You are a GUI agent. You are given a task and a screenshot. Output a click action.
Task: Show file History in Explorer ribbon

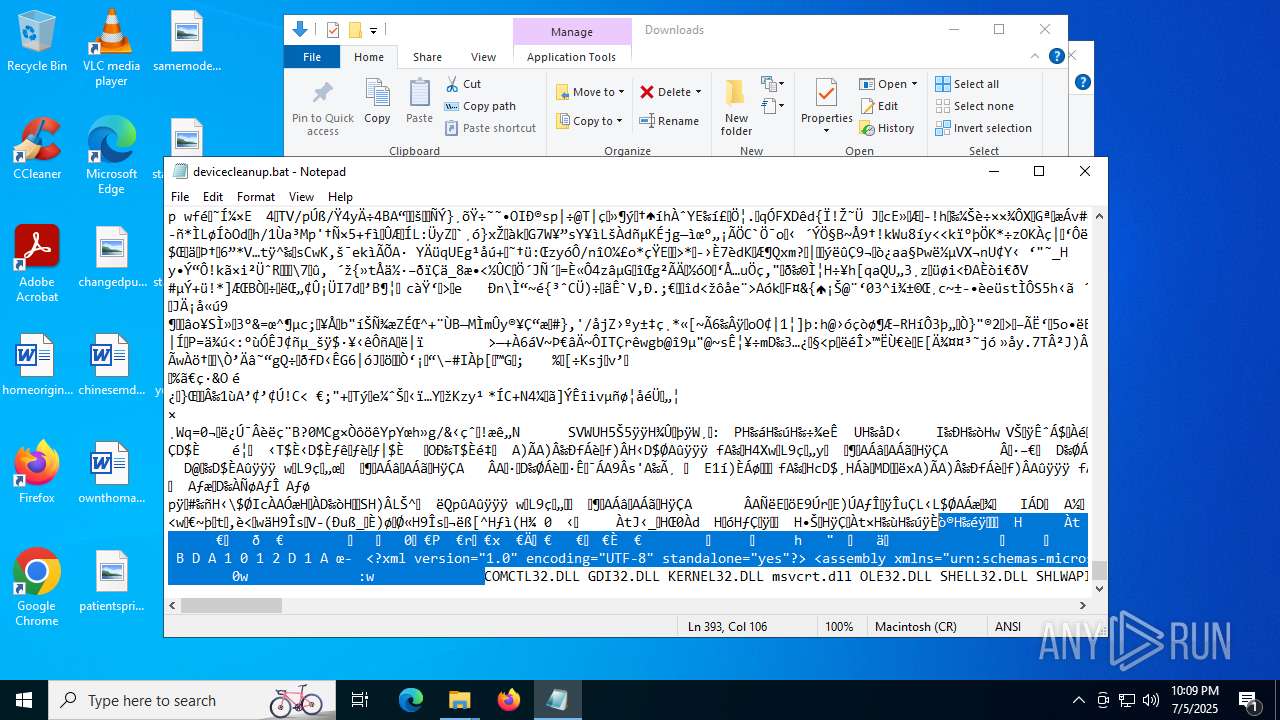pos(886,128)
